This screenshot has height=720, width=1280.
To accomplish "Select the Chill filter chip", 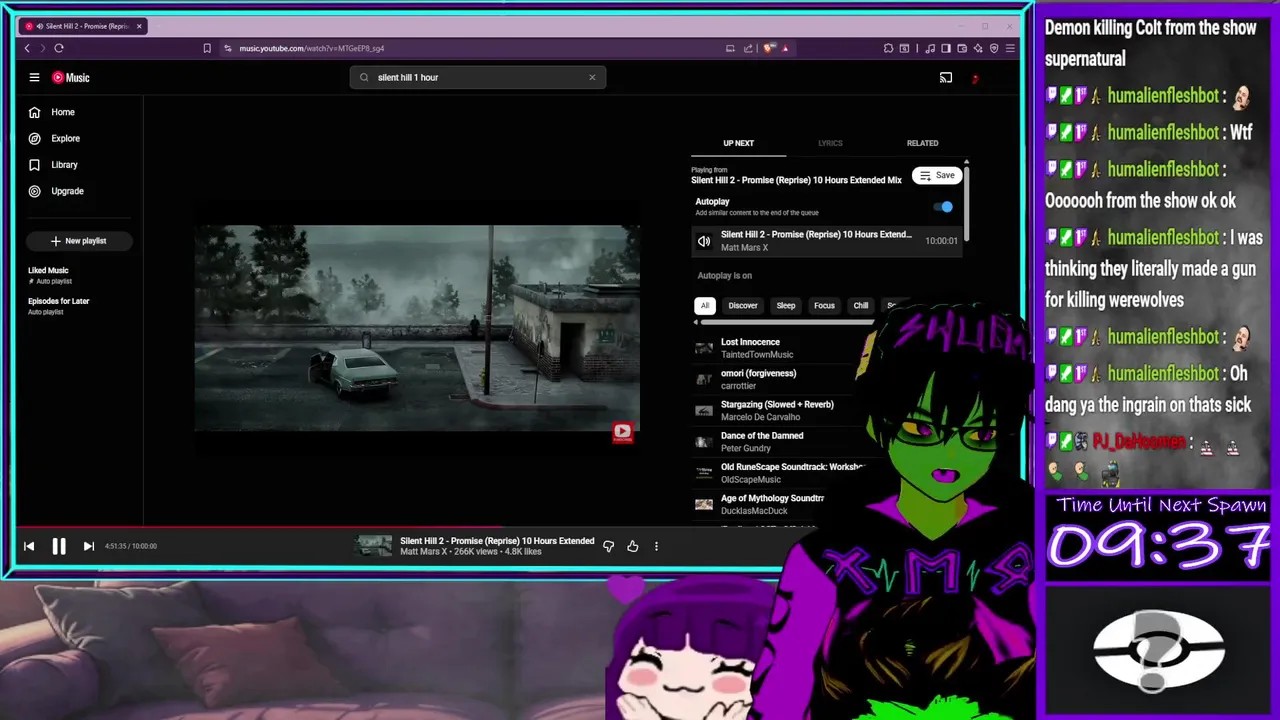I will click(861, 305).
